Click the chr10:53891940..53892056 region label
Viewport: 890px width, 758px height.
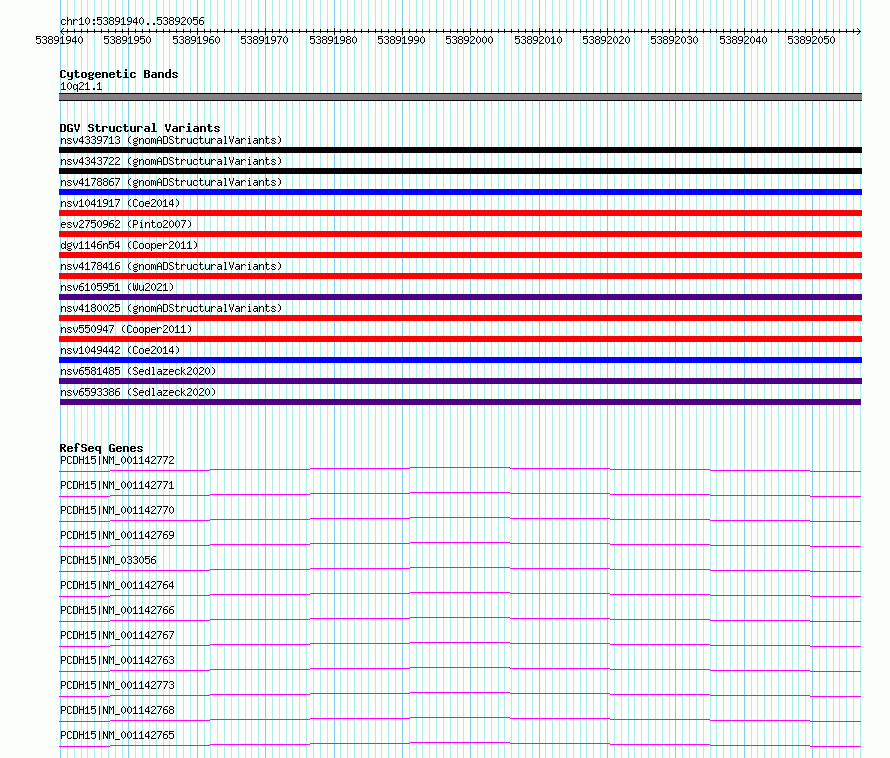[x=132, y=21]
